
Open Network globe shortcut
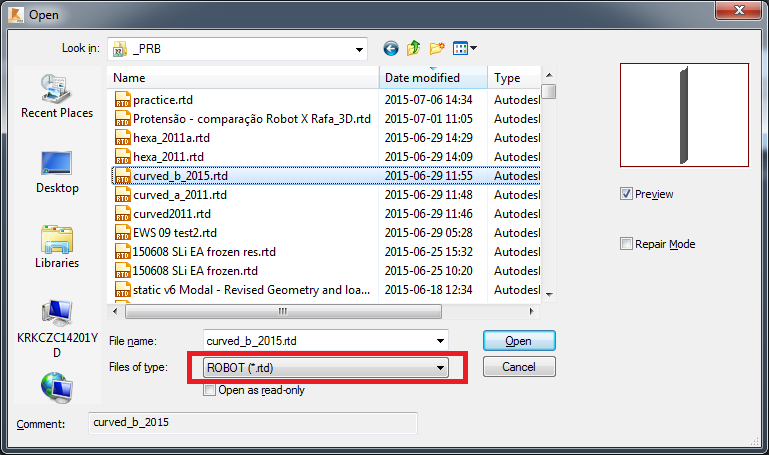57,388
